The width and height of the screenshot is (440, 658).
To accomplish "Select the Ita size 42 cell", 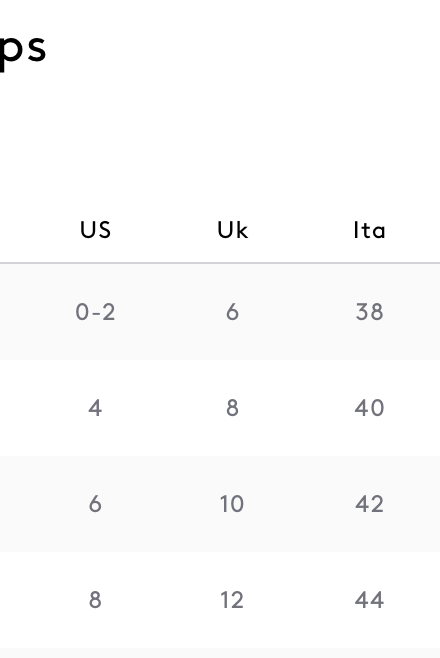I will [x=369, y=504].
